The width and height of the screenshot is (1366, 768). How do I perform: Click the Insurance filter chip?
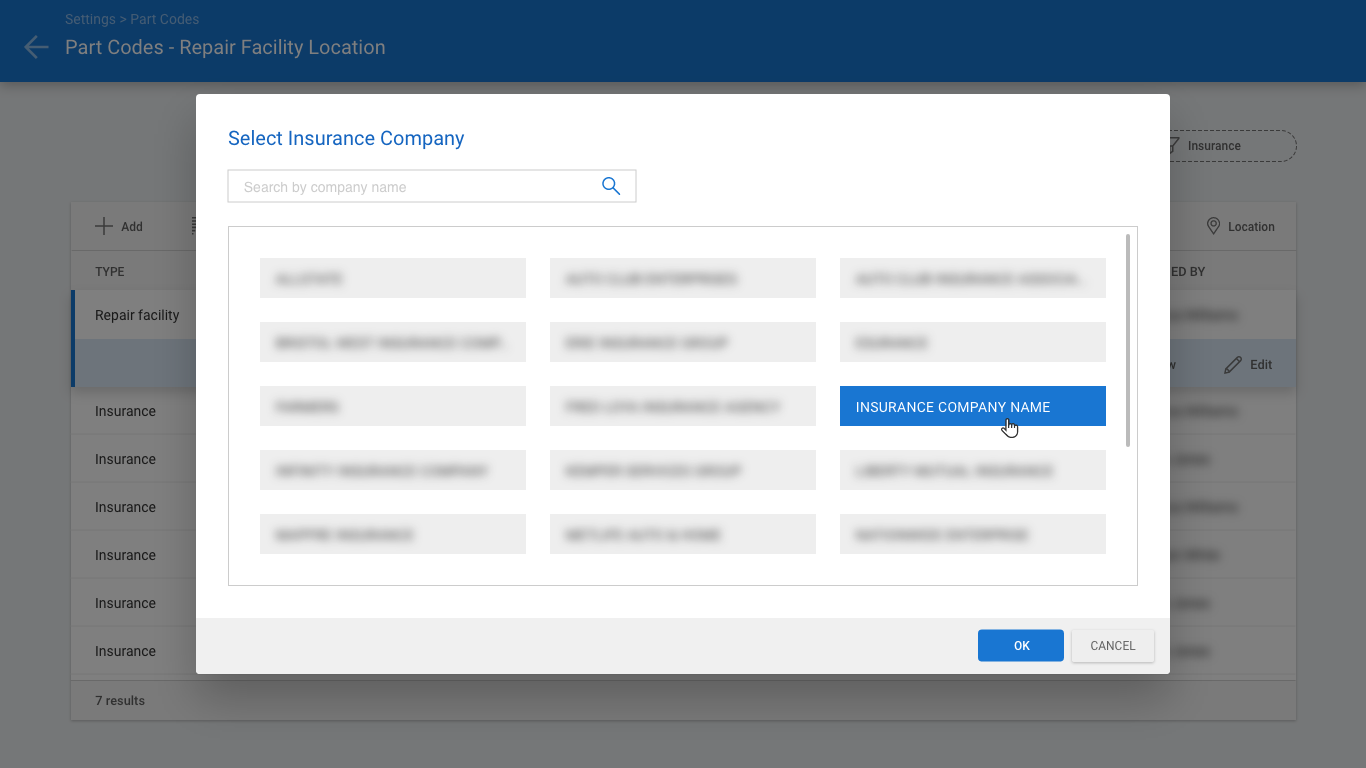click(1228, 146)
